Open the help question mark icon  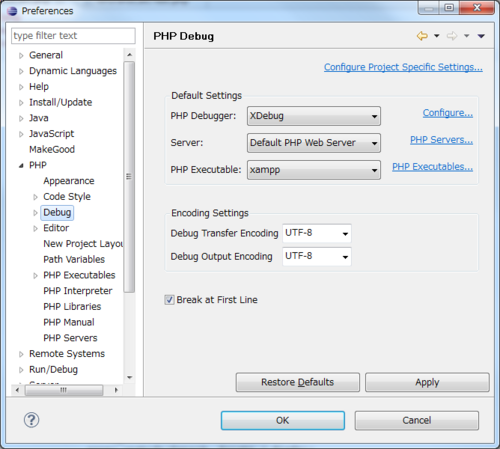click(31, 420)
